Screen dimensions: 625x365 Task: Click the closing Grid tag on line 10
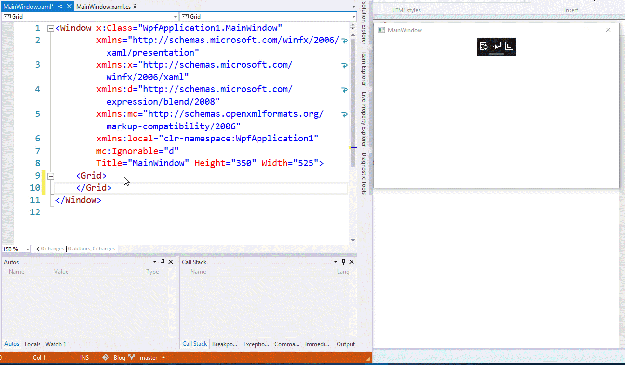94,188
